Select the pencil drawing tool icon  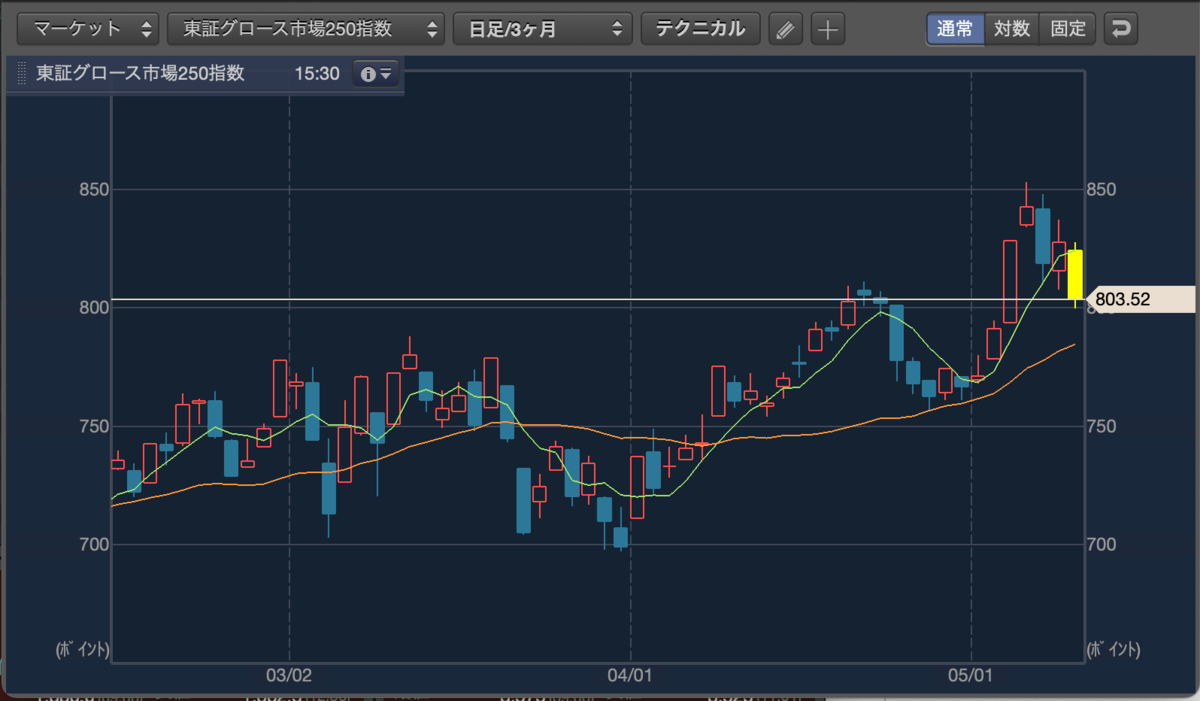[786, 29]
